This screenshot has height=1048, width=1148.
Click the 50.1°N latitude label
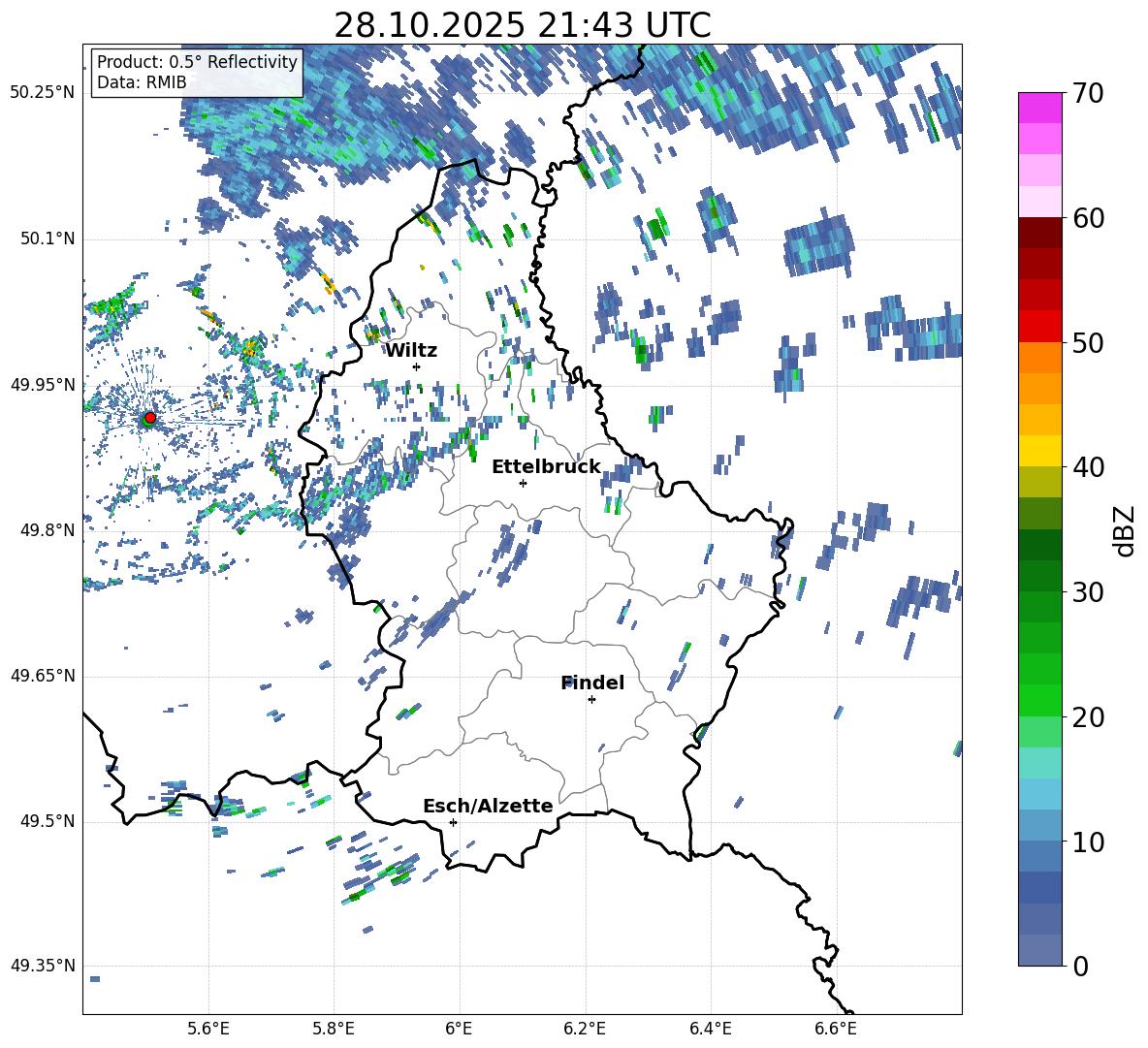(x=48, y=238)
